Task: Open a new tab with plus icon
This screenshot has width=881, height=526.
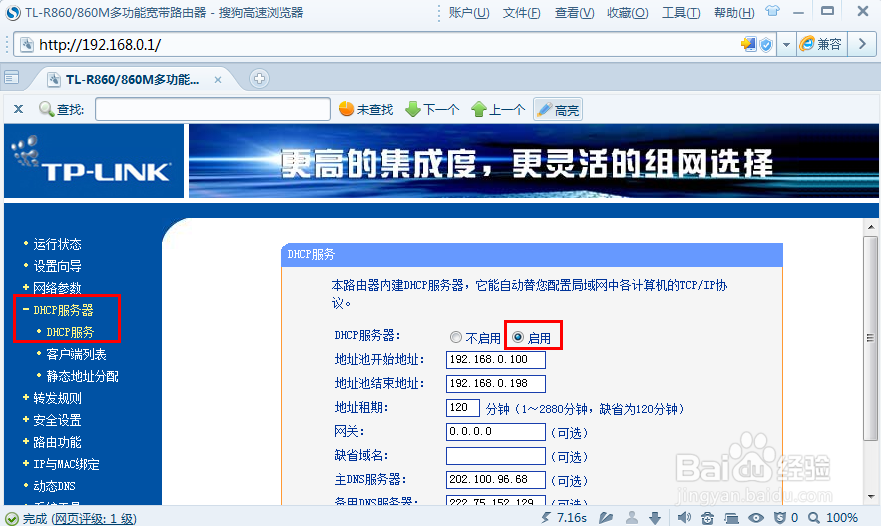Action: pyautogui.click(x=259, y=79)
